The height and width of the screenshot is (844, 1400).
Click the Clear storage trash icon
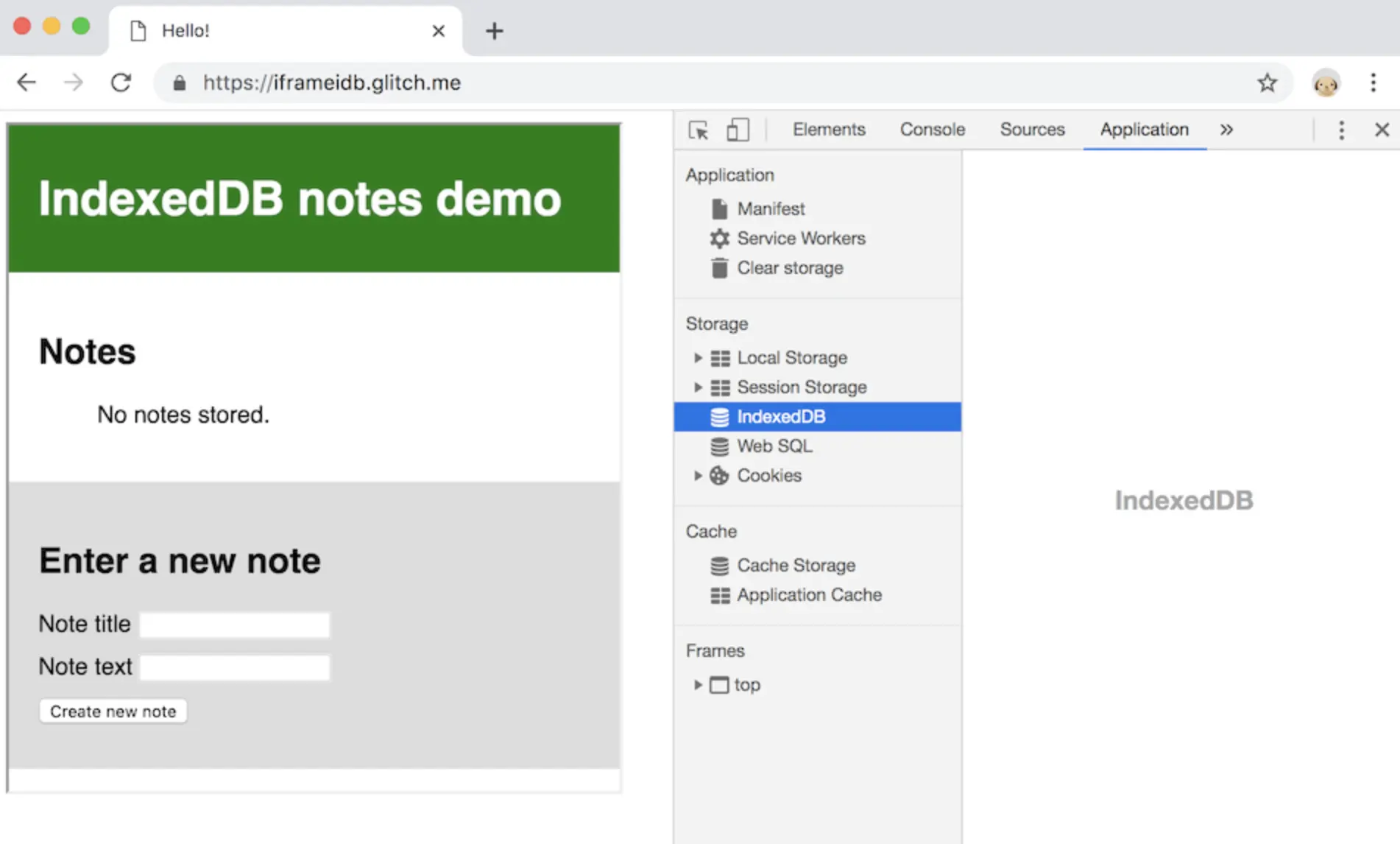tap(719, 268)
